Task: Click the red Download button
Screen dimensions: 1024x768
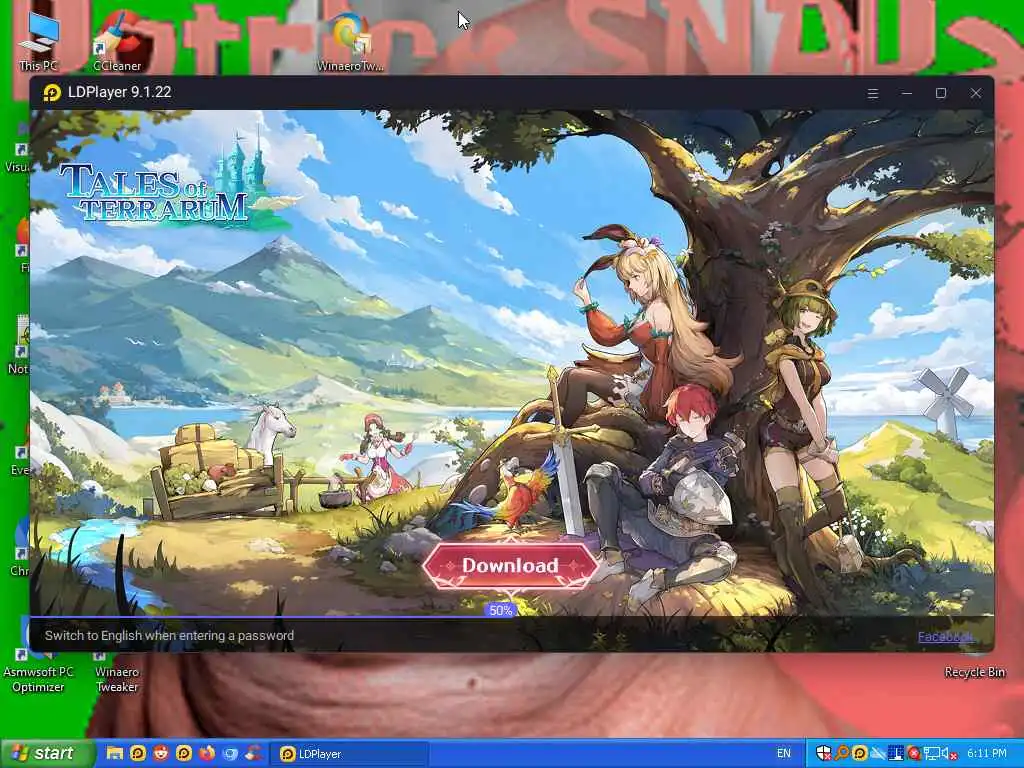Action: (x=510, y=566)
